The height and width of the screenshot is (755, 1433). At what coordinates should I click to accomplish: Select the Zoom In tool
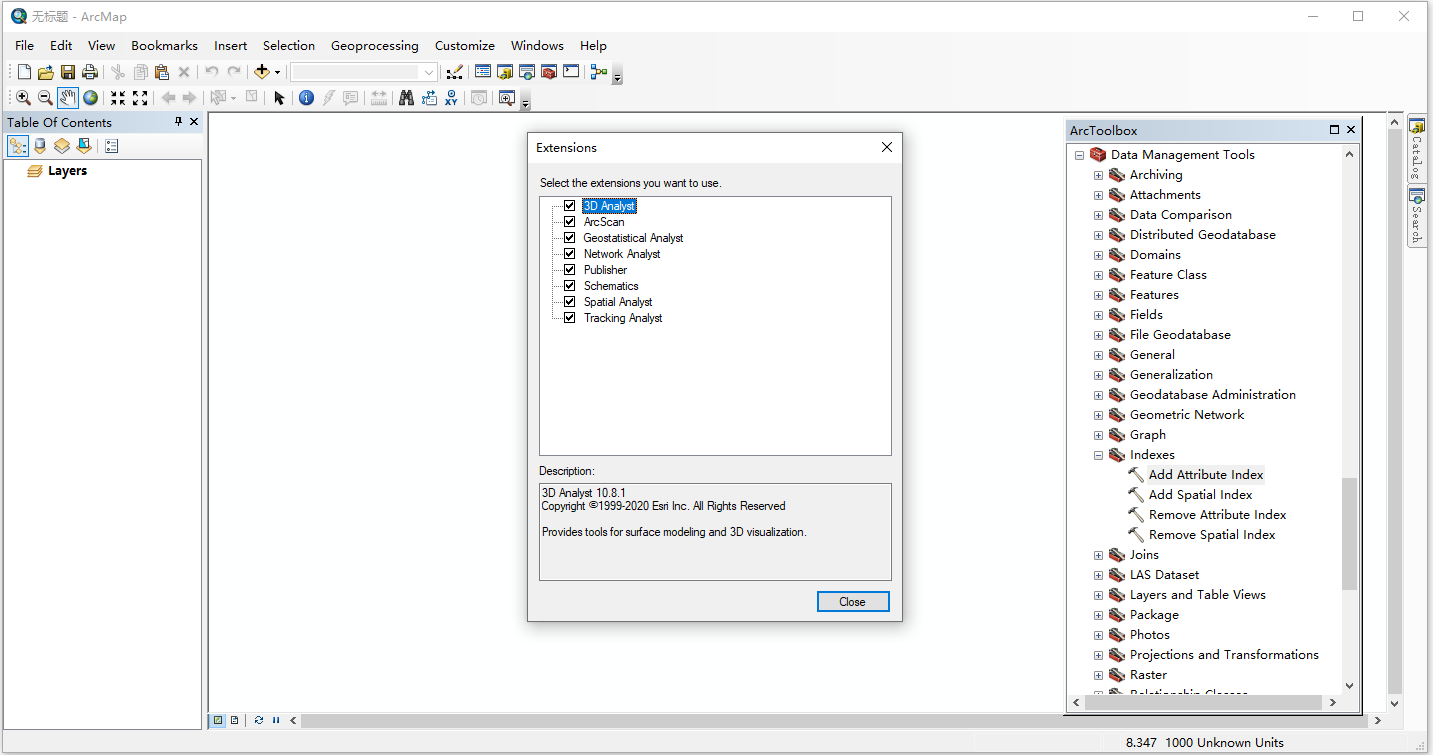23,98
